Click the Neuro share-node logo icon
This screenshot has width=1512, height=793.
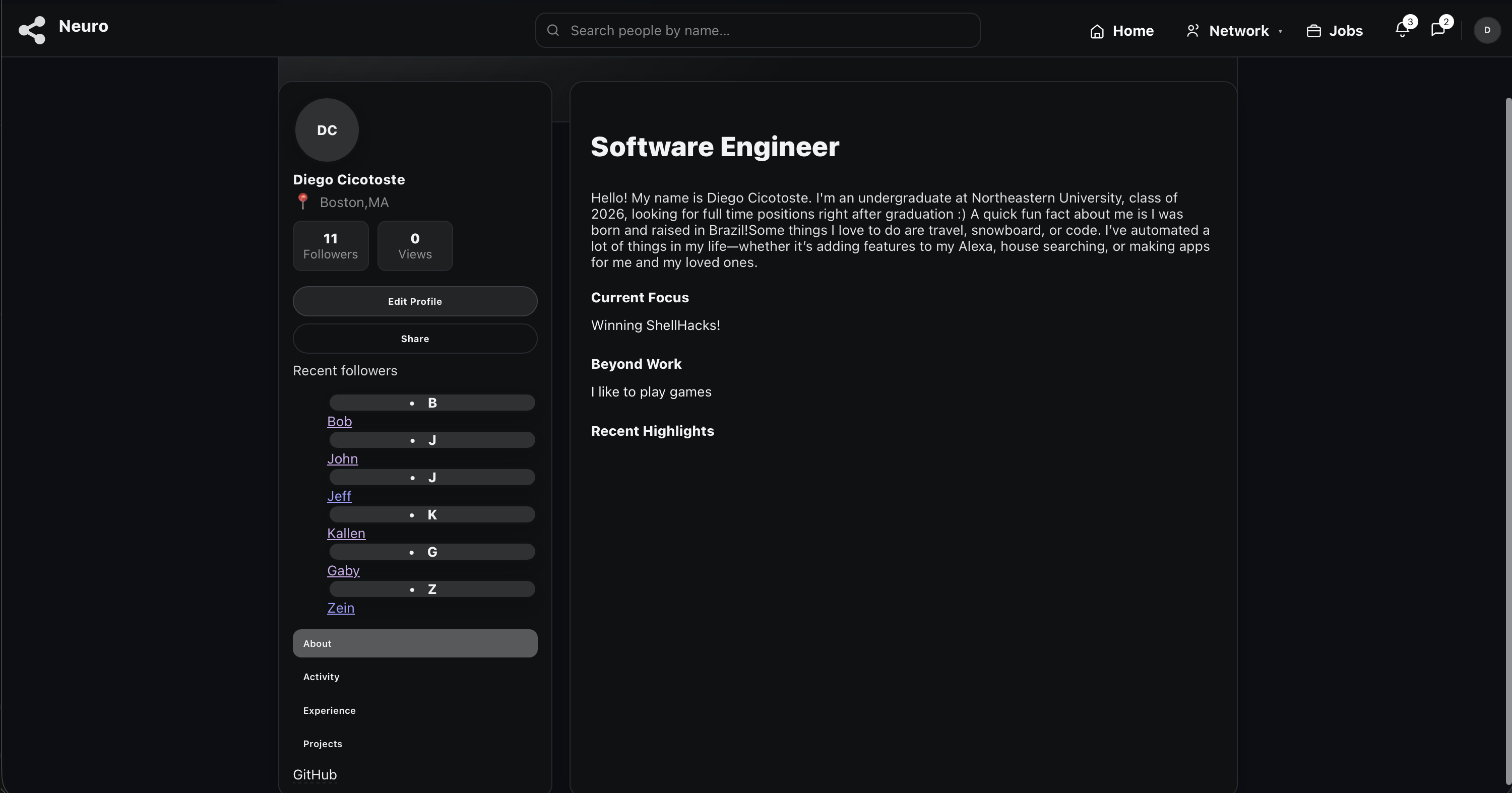[32, 30]
